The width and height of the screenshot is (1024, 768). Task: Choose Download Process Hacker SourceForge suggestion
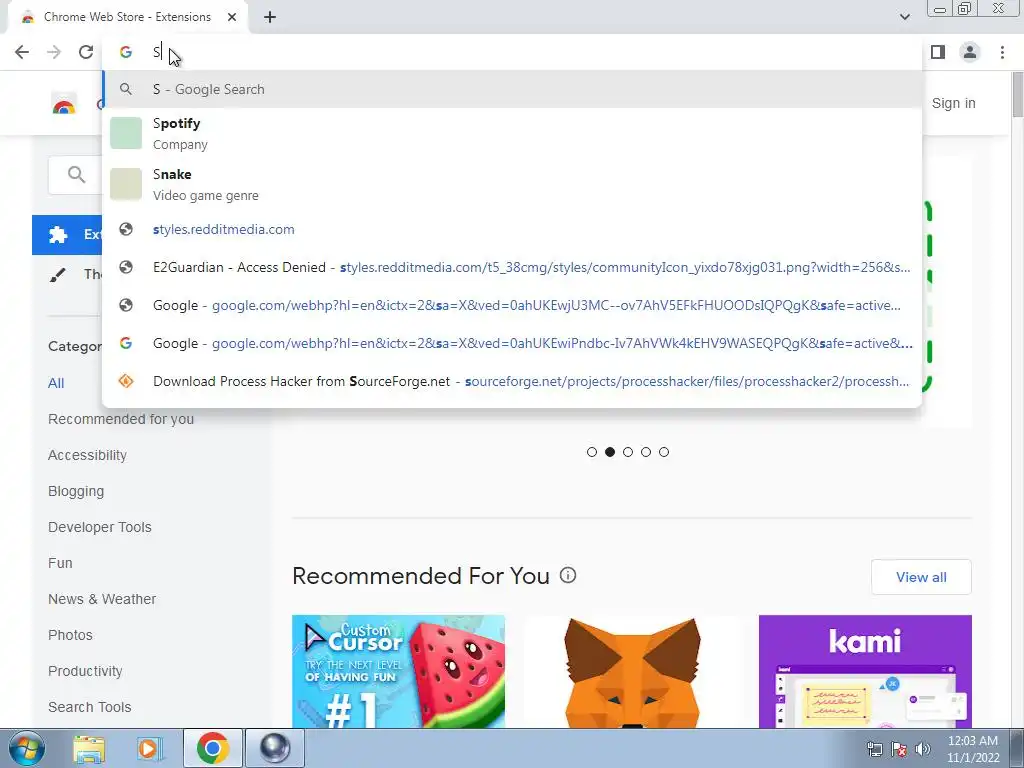(513, 381)
